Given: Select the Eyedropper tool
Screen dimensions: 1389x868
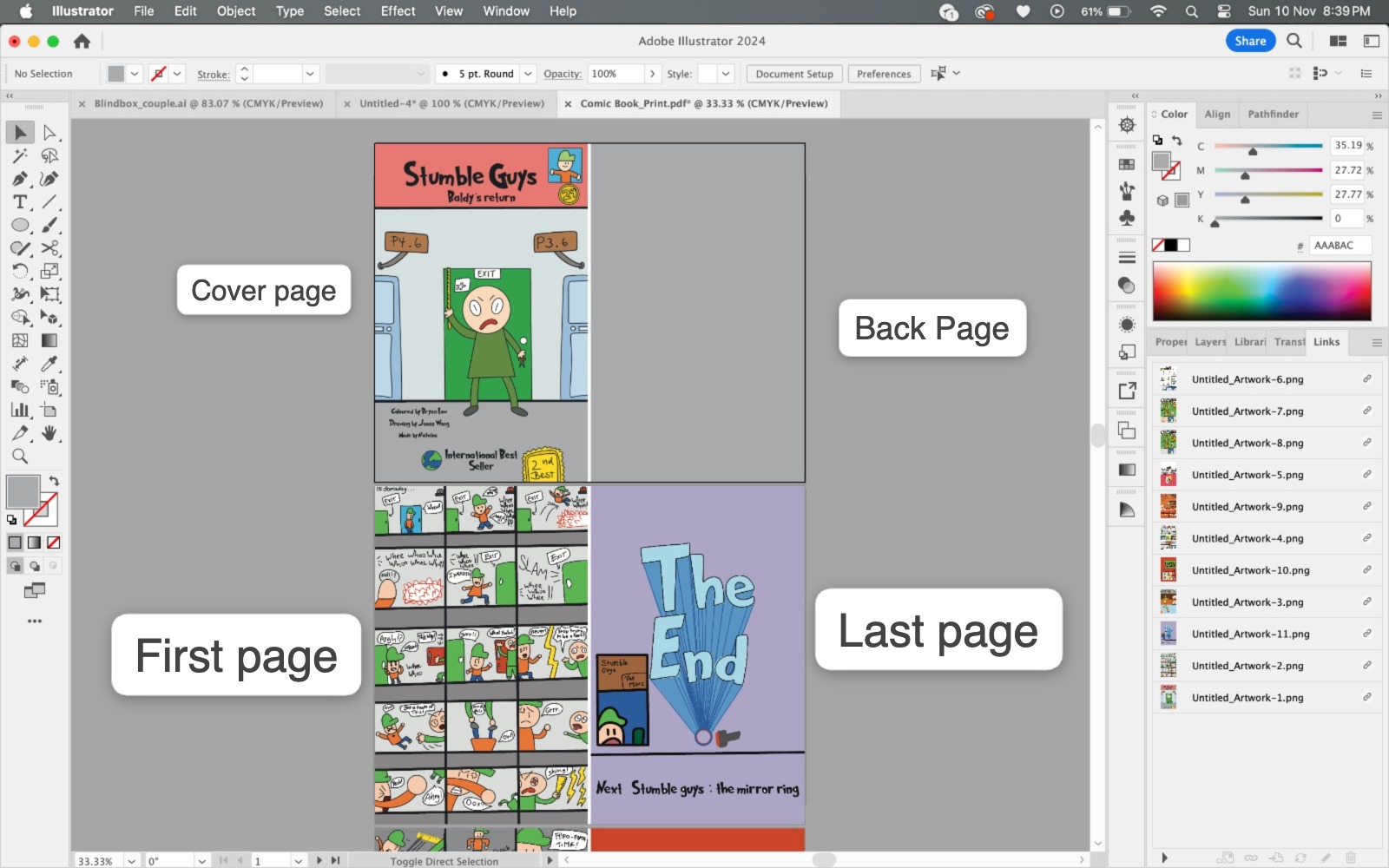Looking at the screenshot, I should pyautogui.click(x=49, y=364).
